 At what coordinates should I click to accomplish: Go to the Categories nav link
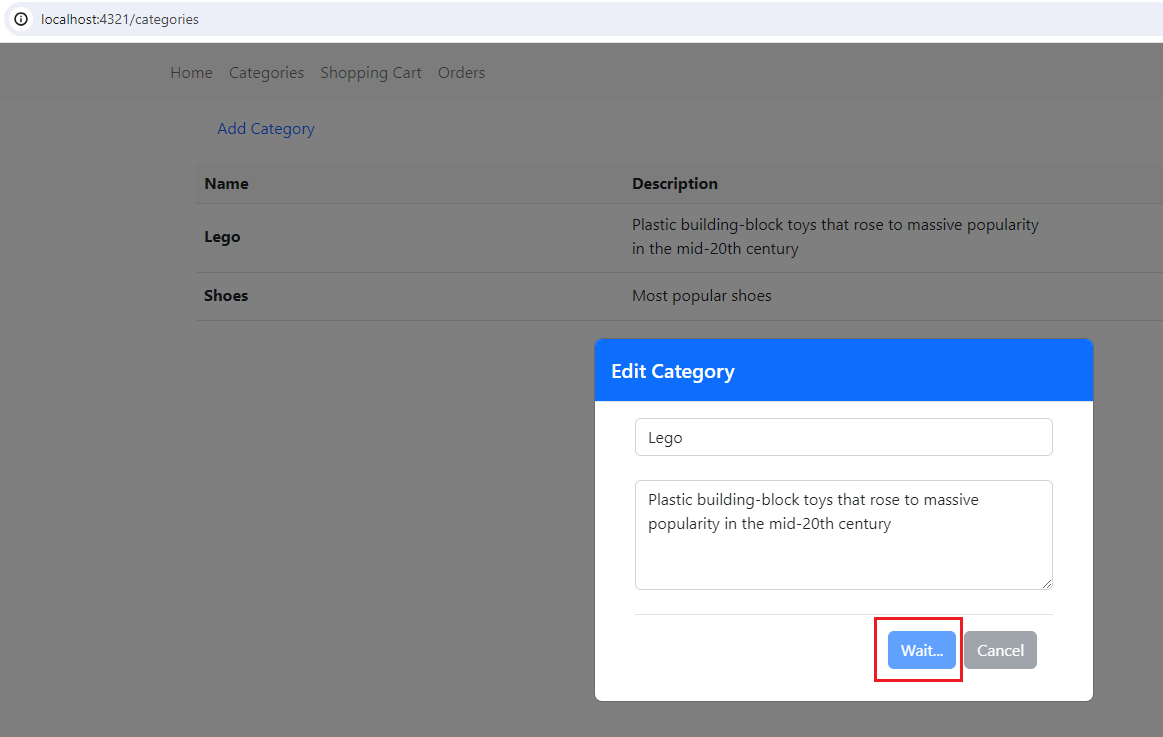tap(266, 73)
